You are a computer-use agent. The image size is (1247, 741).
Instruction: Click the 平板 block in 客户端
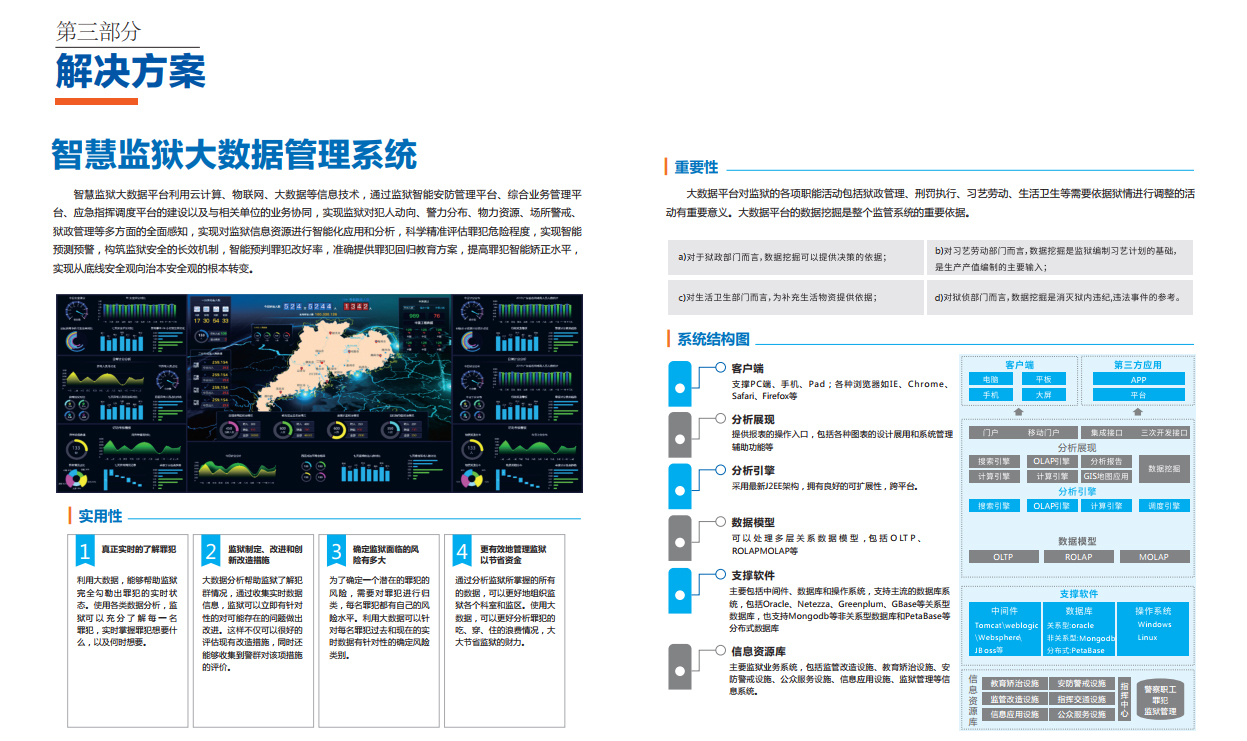pyautogui.click(x=1044, y=380)
